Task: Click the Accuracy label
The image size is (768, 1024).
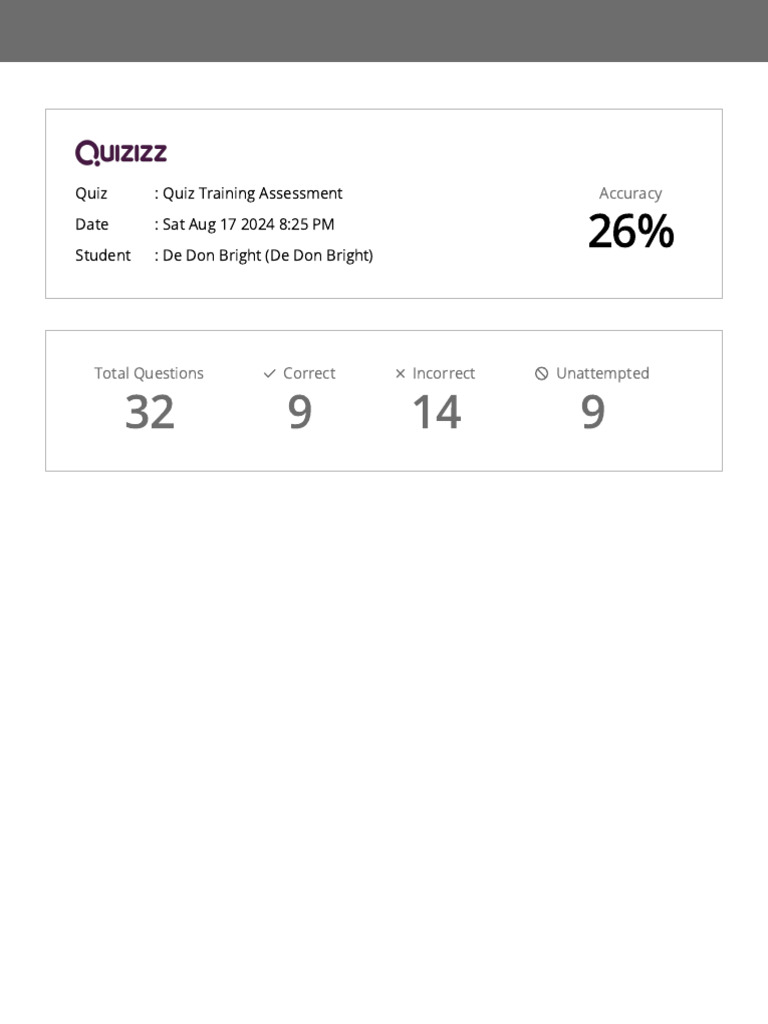Action: (630, 193)
